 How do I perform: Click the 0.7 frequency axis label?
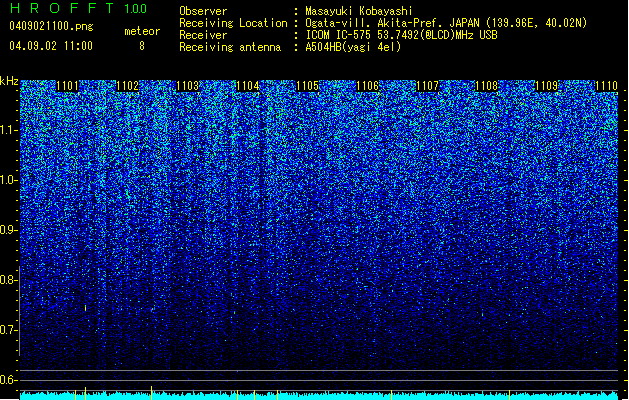[8, 330]
